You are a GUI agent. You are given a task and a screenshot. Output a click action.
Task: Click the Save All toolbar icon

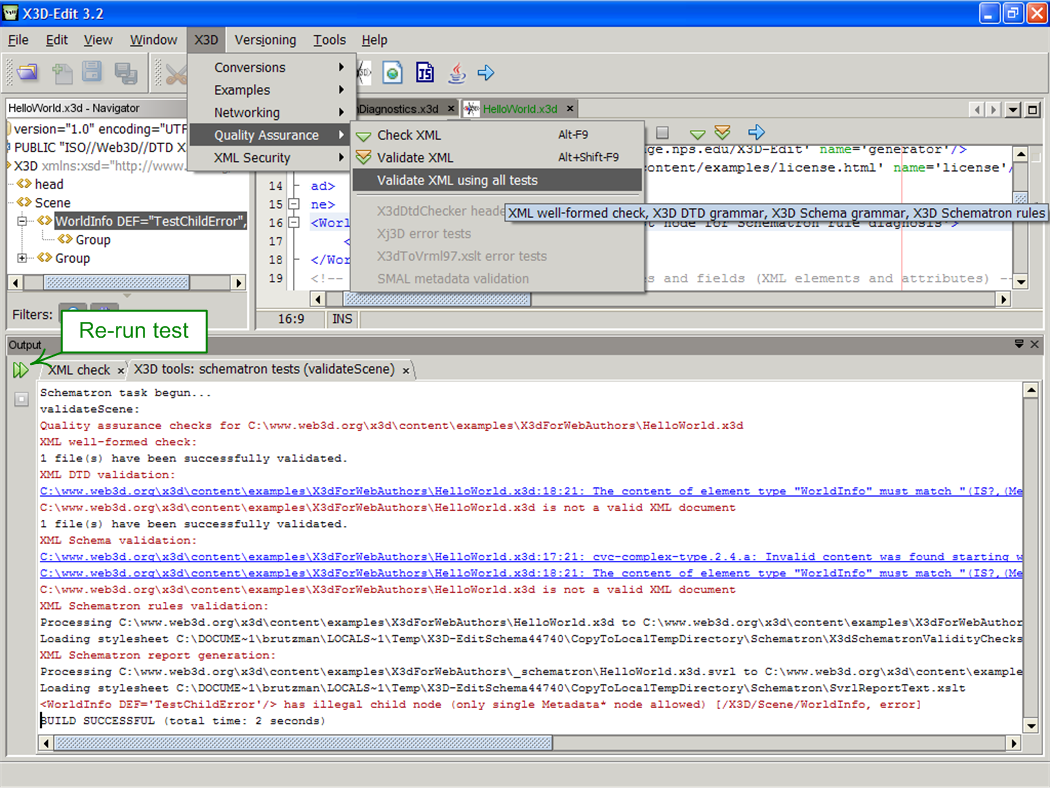click(125, 72)
